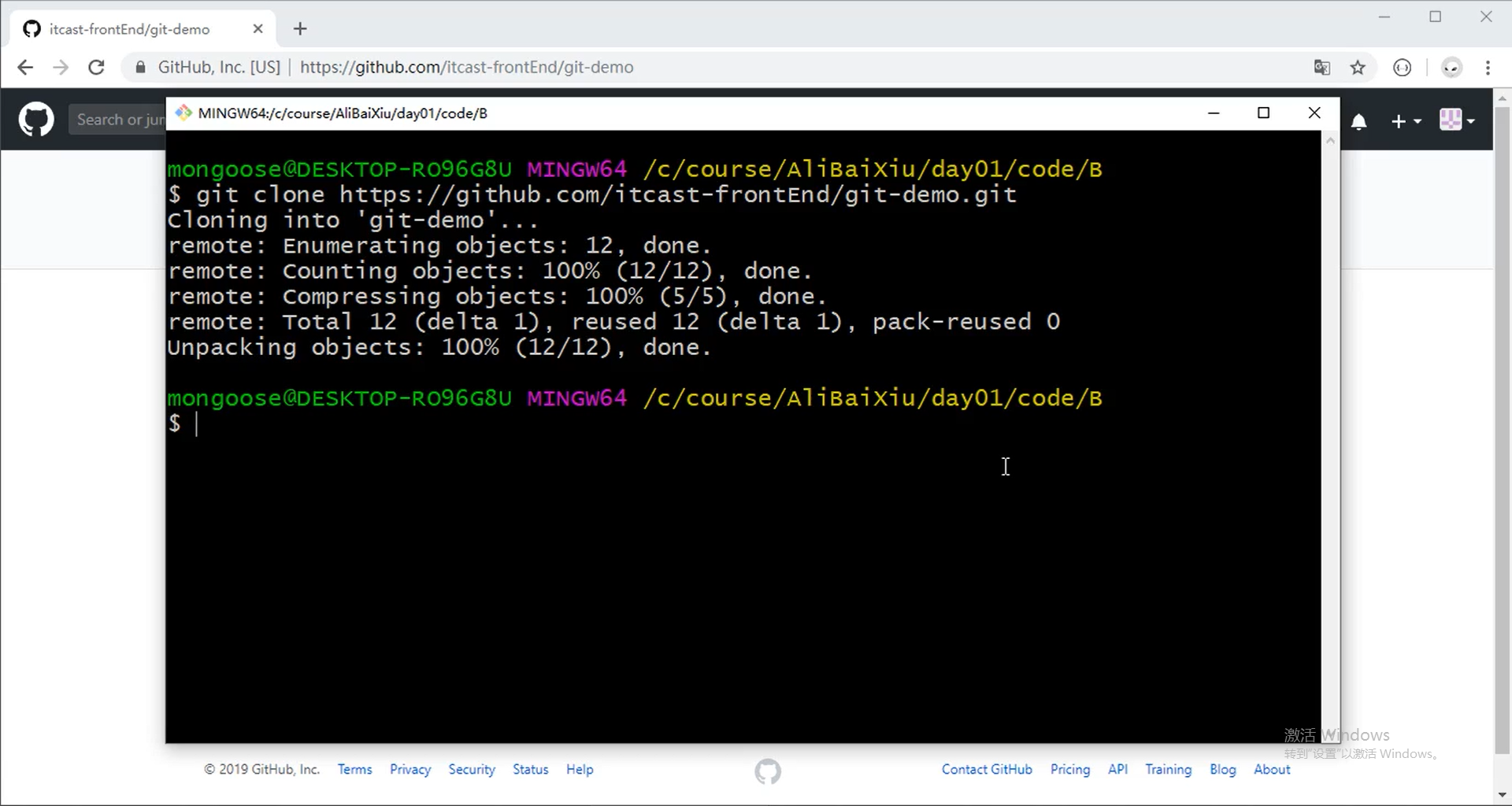Click the page scrollbar down arrow
Viewport: 1512px width, 806px height.
pyautogui.click(x=1502, y=794)
